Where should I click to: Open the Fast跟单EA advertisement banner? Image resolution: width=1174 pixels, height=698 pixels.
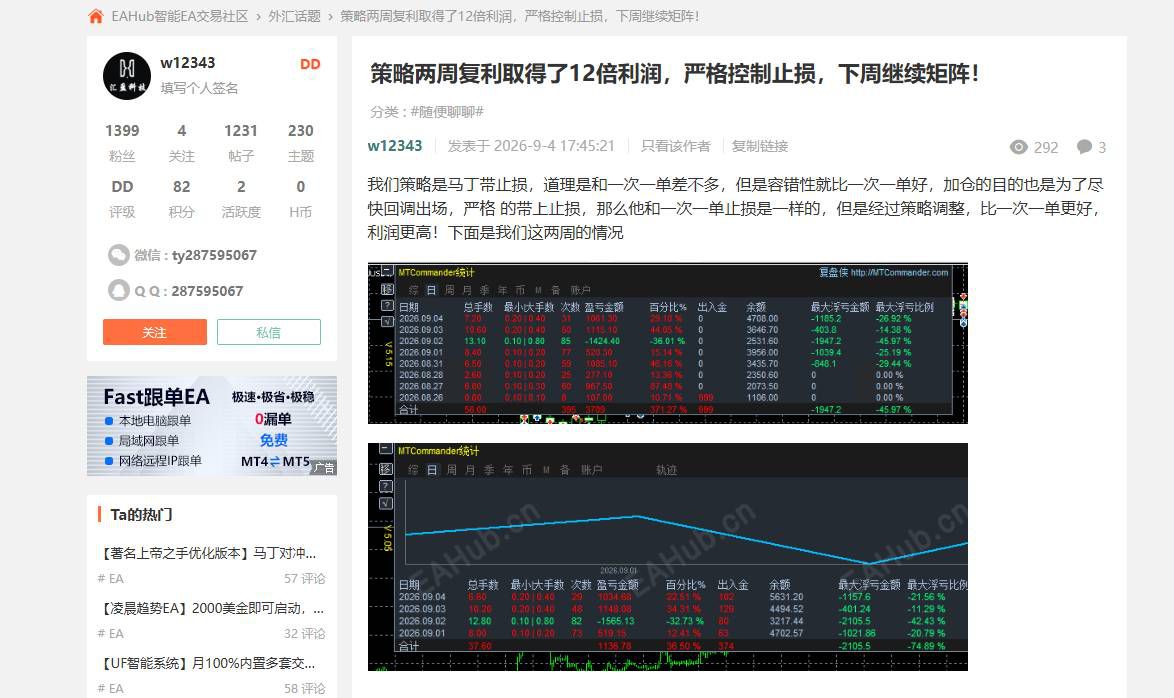pos(212,426)
